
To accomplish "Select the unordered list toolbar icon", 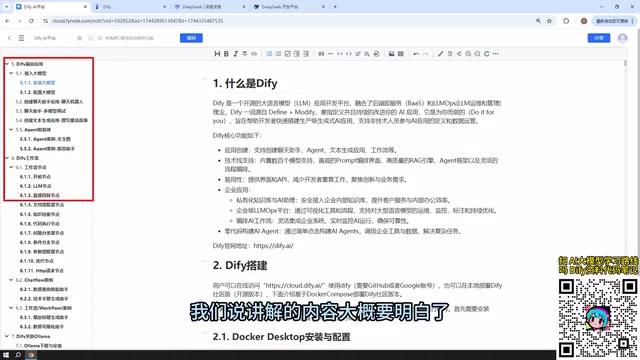I will (x=269, y=54).
